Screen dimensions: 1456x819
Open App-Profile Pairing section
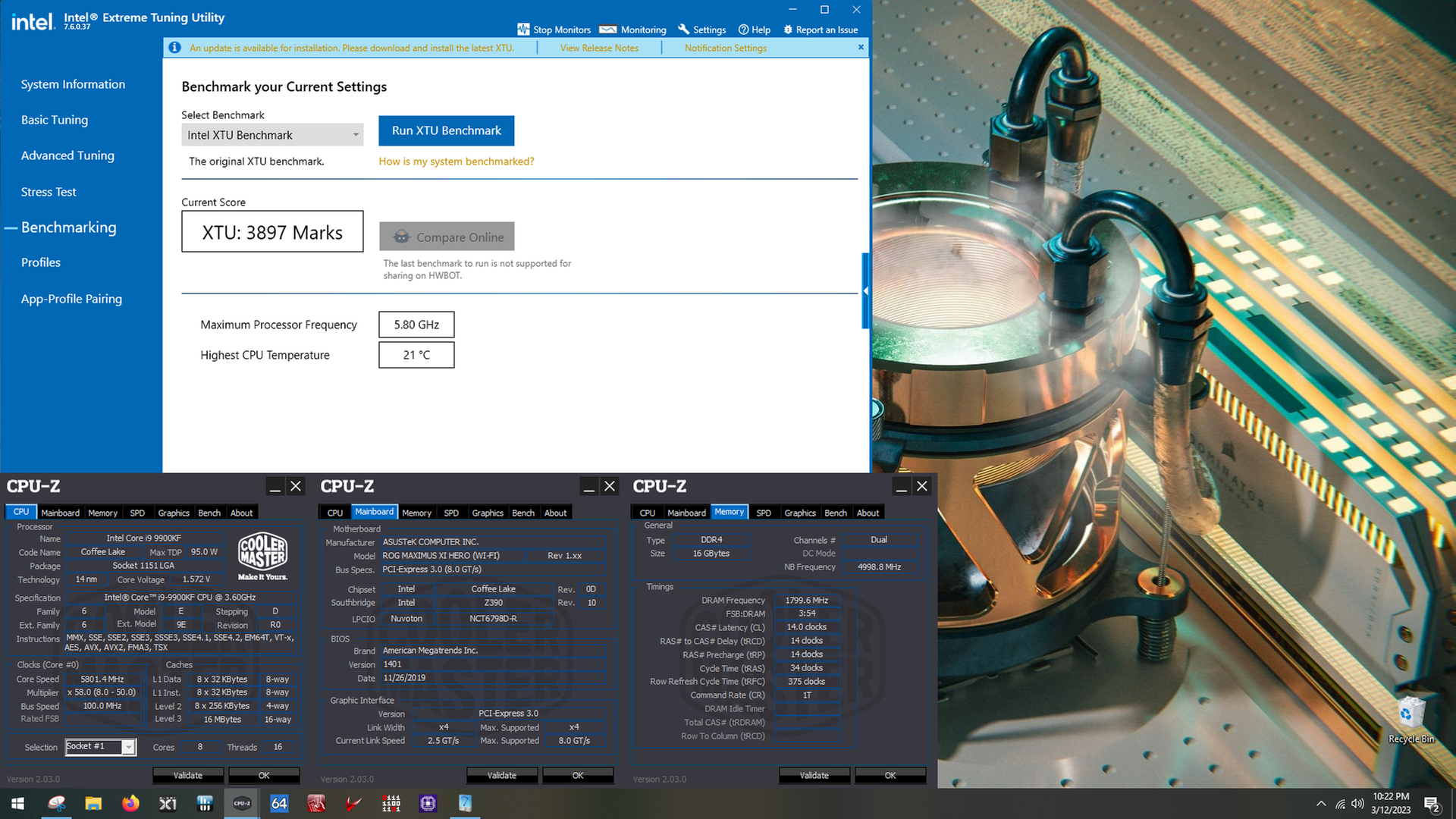[71, 299]
